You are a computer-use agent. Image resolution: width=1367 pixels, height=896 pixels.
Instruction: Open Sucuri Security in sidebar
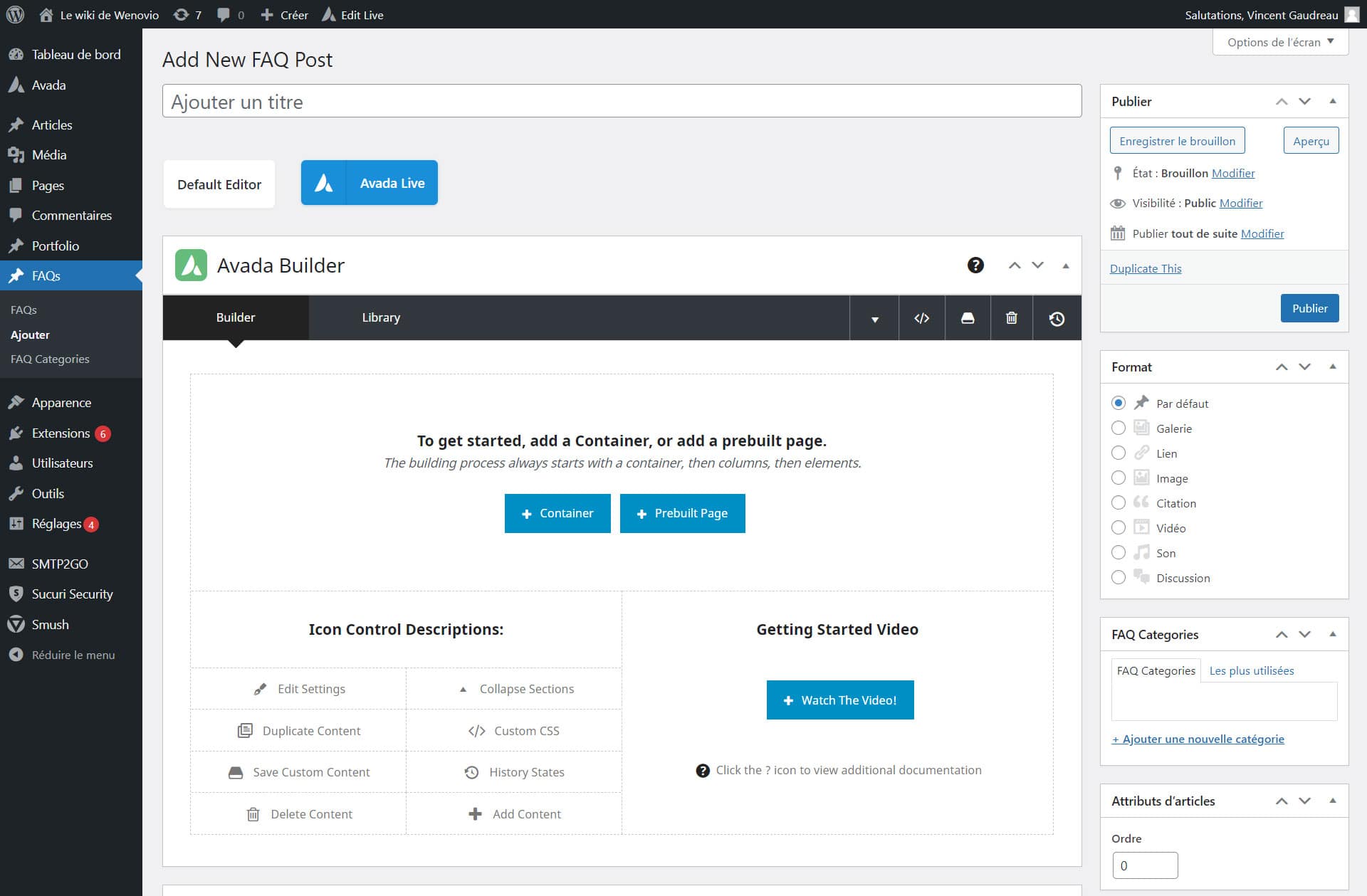[71, 594]
